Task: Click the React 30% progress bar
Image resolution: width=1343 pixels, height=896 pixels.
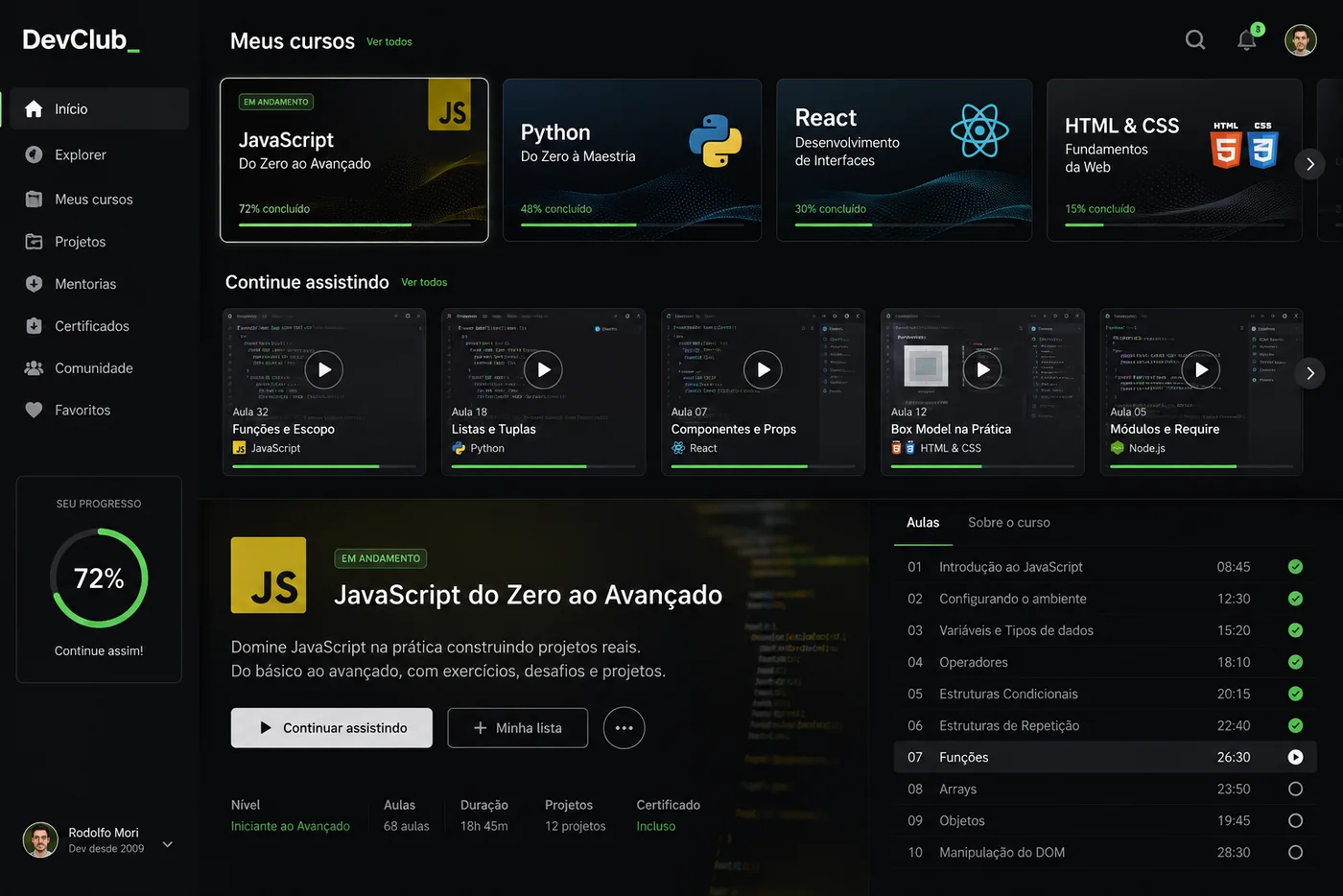Action: (905, 224)
